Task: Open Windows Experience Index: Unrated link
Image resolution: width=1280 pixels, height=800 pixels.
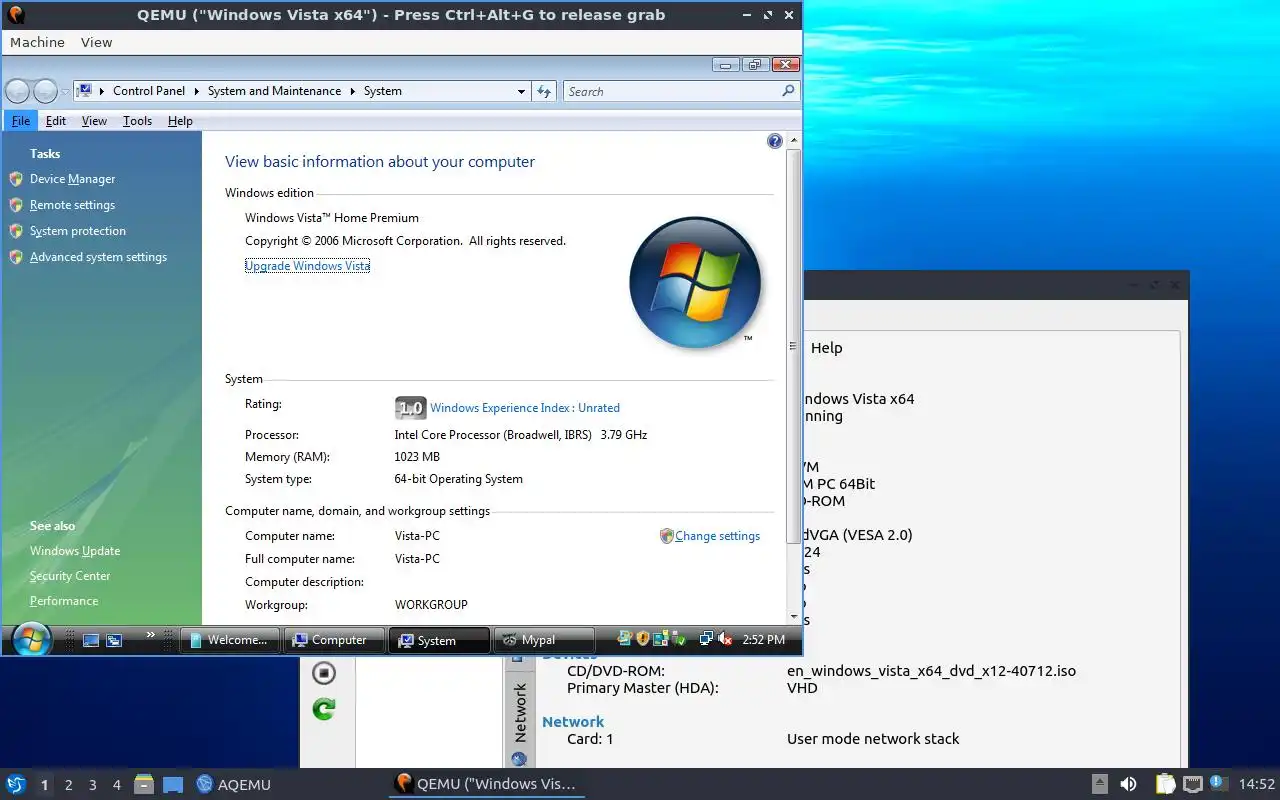Action: [x=525, y=408]
